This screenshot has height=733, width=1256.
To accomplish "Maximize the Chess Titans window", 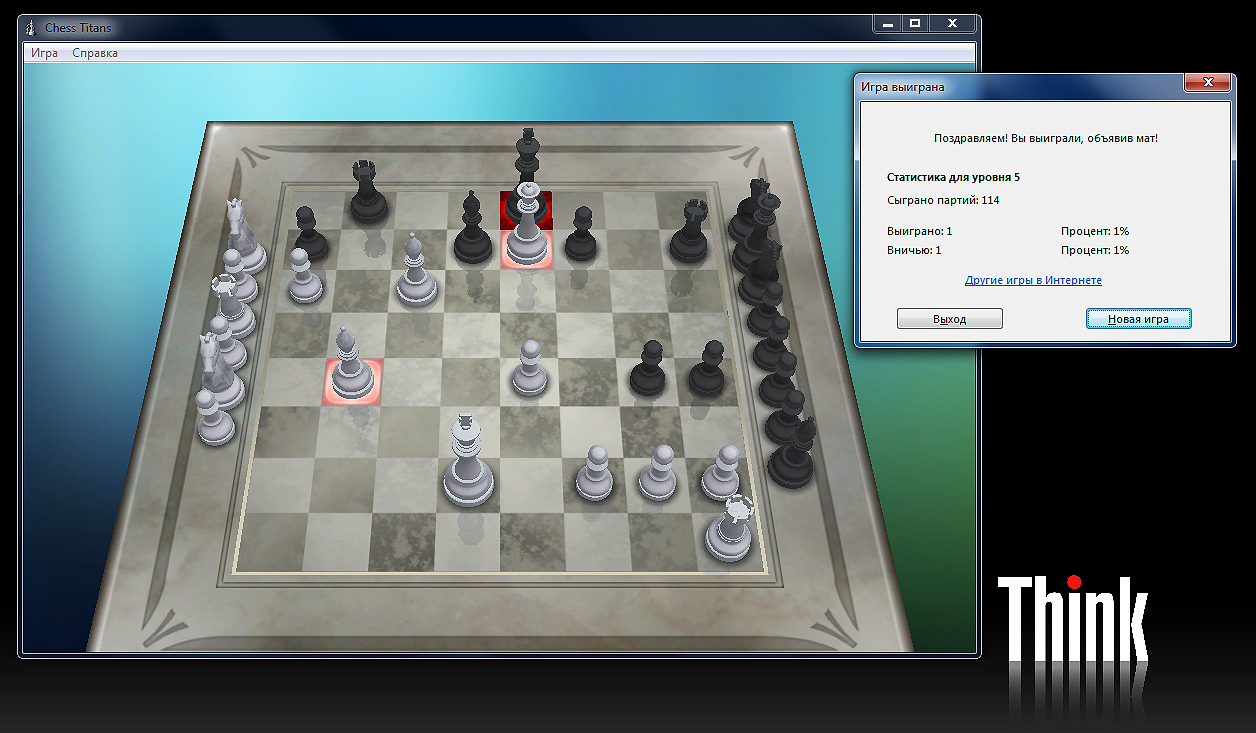I will (914, 23).
